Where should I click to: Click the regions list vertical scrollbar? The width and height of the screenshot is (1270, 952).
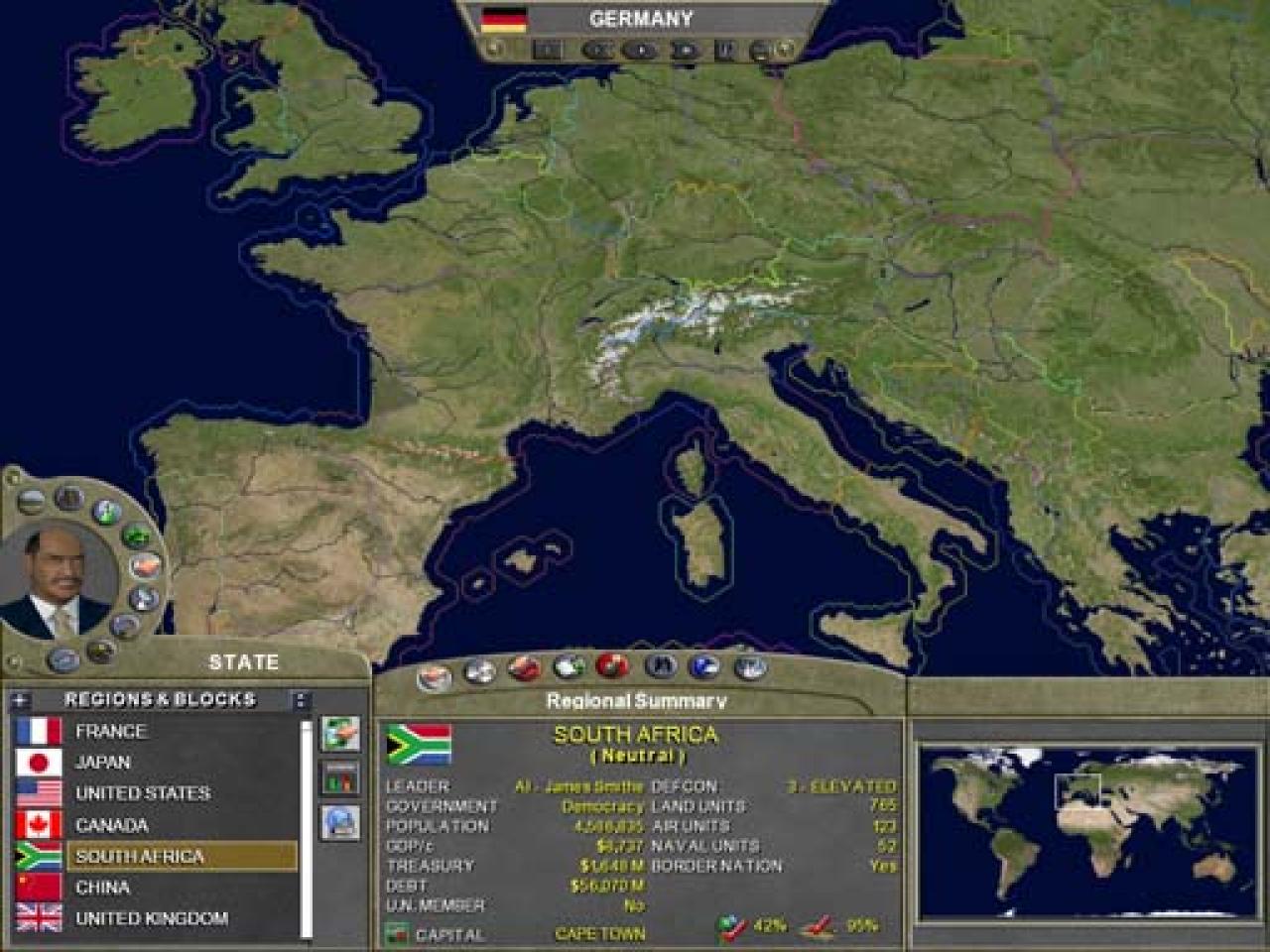(x=307, y=828)
